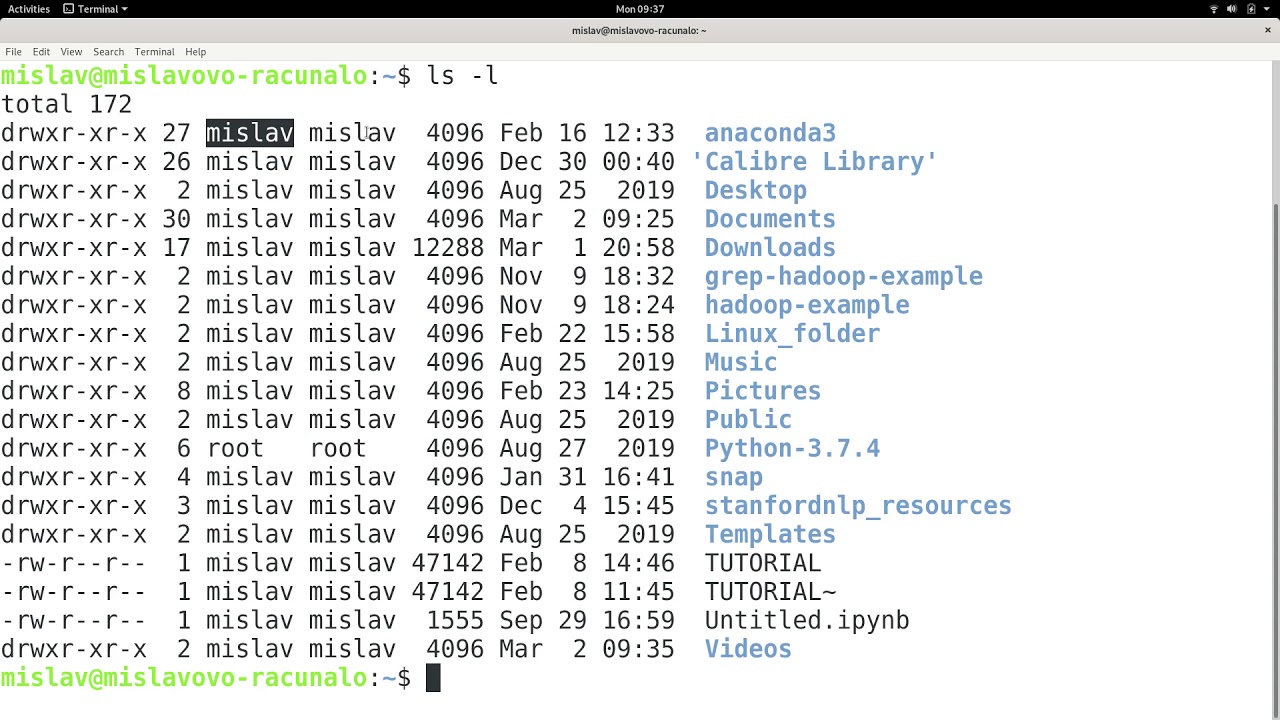1280x720 pixels.
Task: Click the window title mislav@mislavovo-racunalo
Action: click(x=640, y=30)
